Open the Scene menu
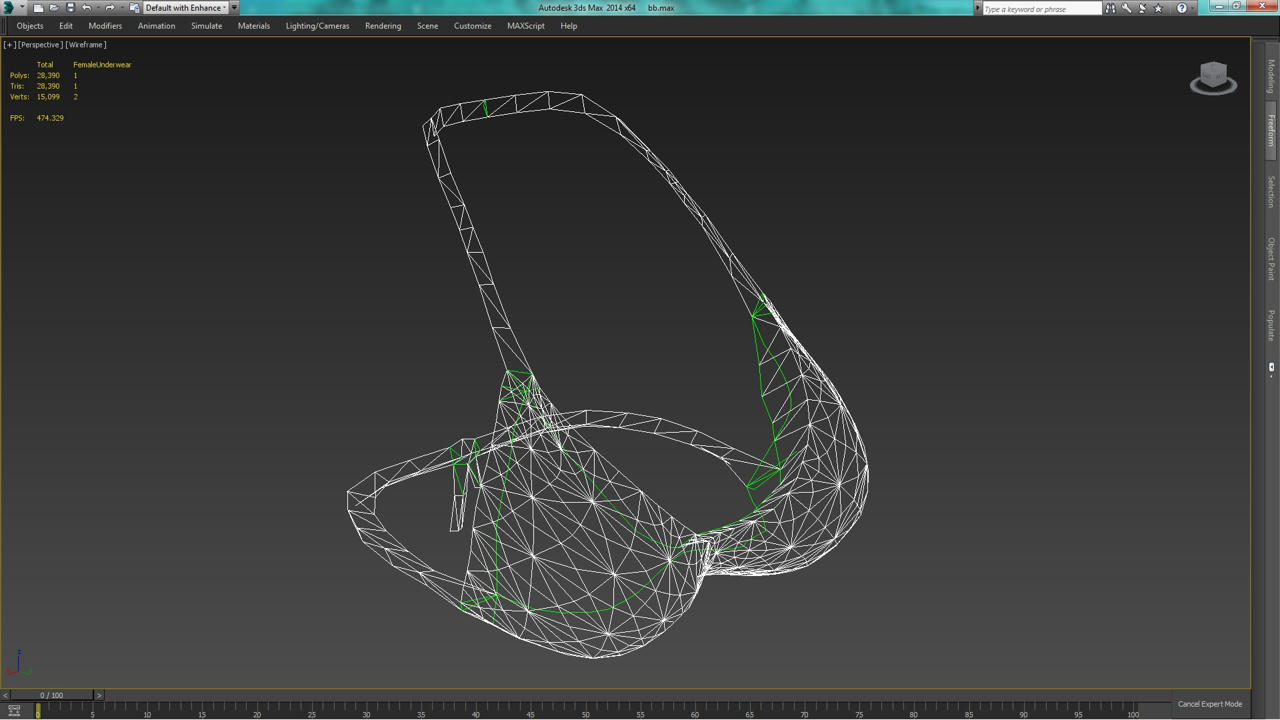The width and height of the screenshot is (1280, 720). 428,26
